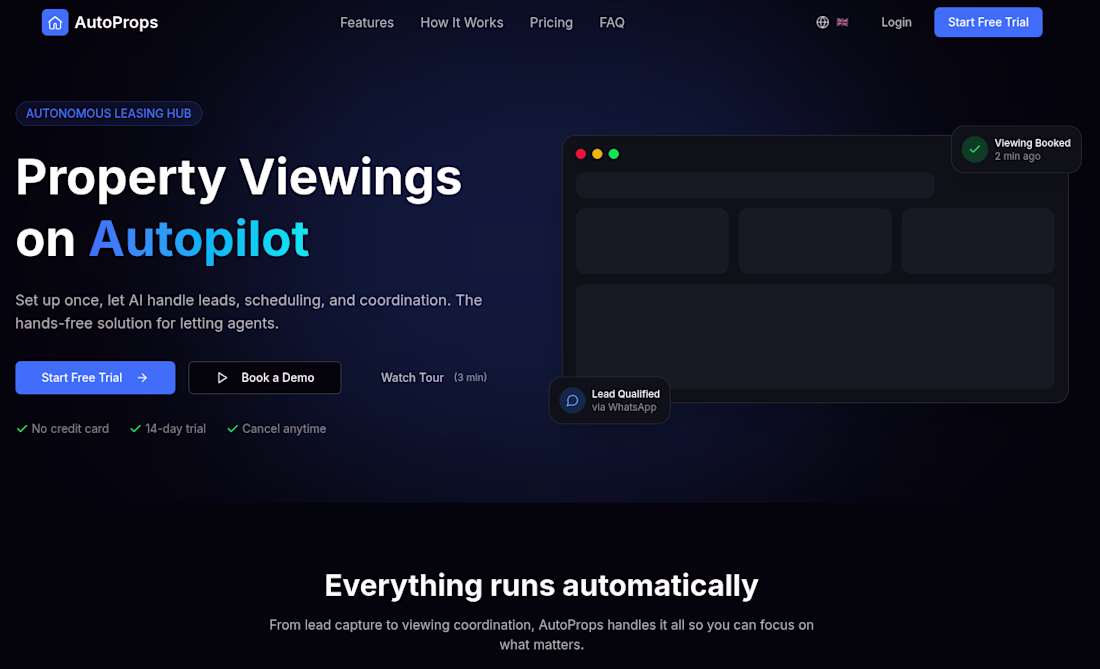Screen dimensions: 1100x669
Task: Click the green dot in mockup window
Action: [x=614, y=154]
